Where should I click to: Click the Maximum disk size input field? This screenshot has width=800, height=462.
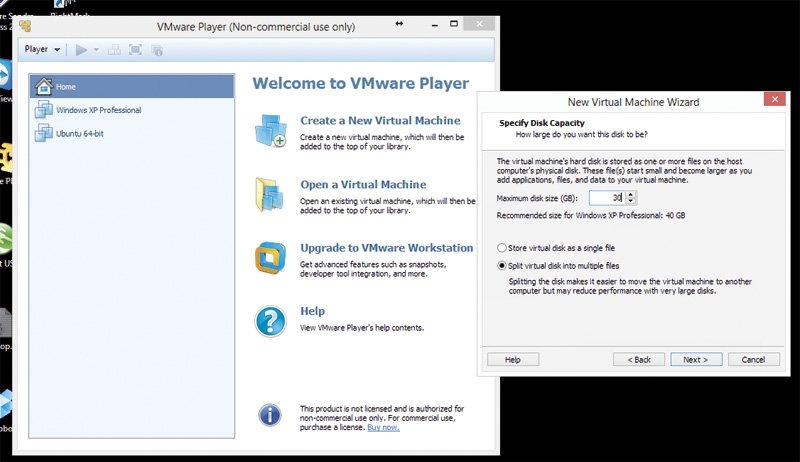607,198
